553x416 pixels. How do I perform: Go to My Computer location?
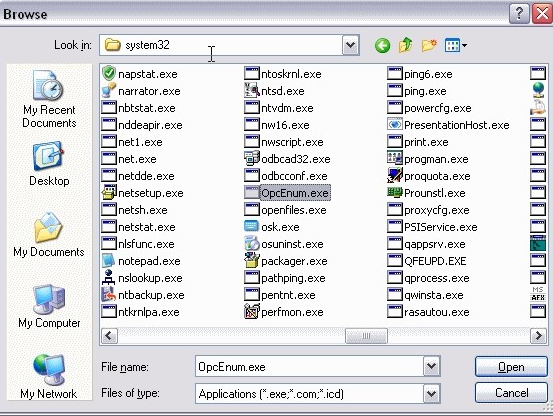49,306
